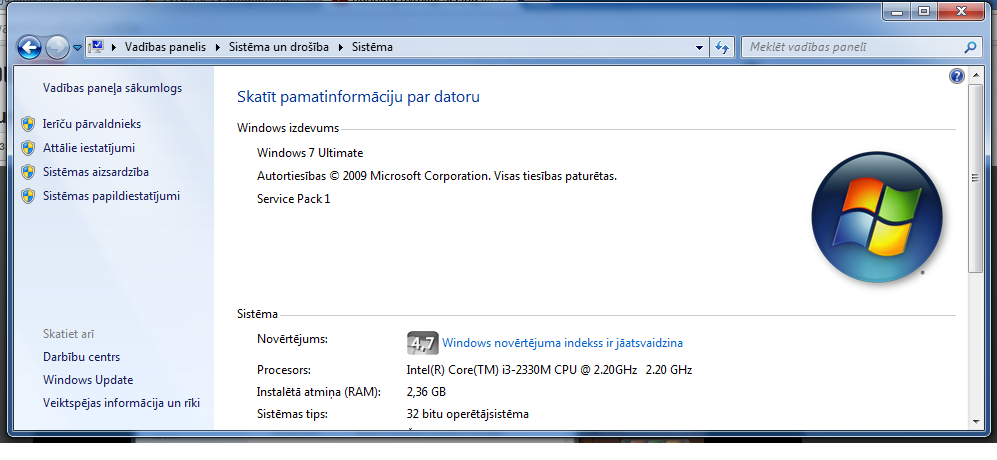This screenshot has height=460, width=997.
Task: Expand the arrow after Vadības panelis
Action: tap(217, 47)
